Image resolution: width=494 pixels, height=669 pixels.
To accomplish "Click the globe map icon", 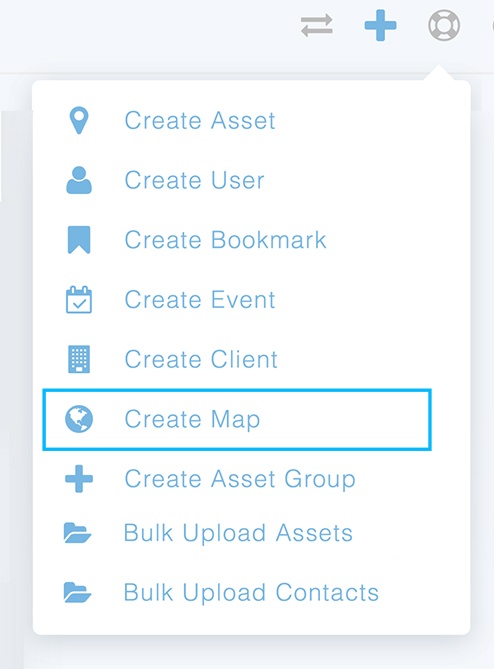I will (79, 419).
